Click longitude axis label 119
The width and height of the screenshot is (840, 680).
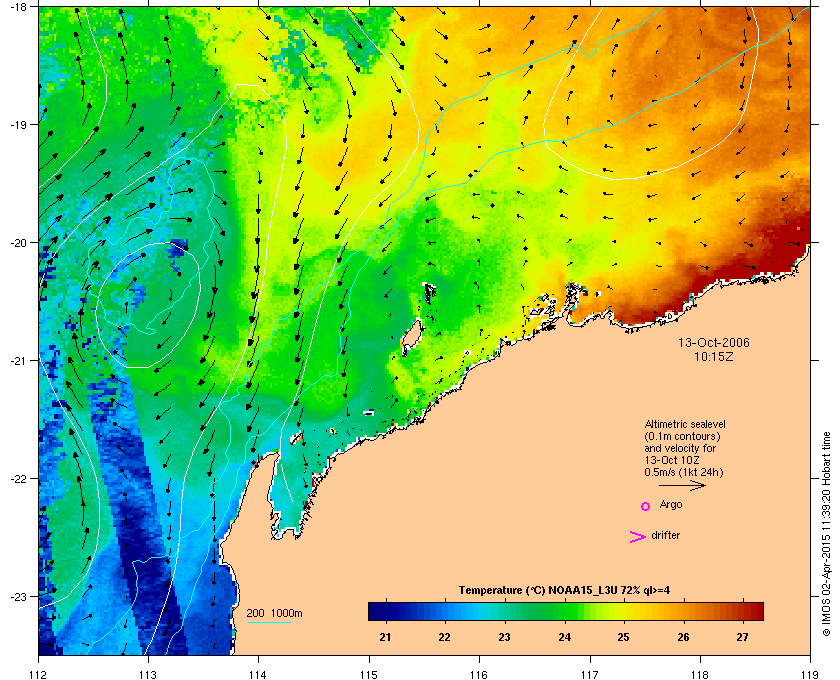click(x=810, y=675)
